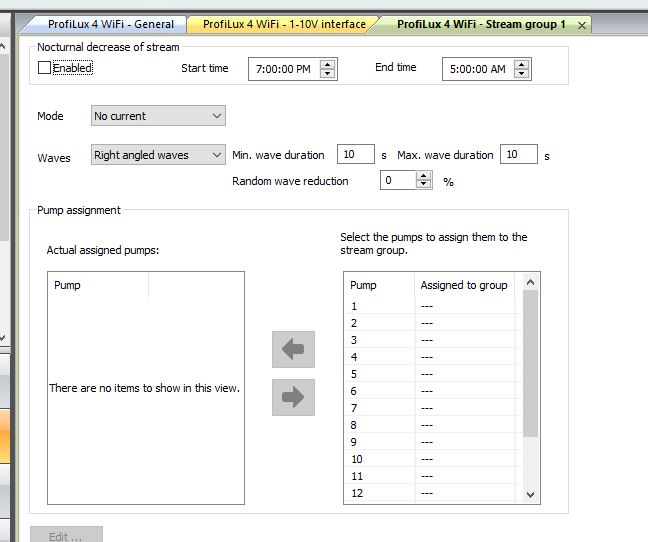Switch to ProfiLux 4 WiFi - General tab
The image size is (648, 542).
click(x=110, y=24)
